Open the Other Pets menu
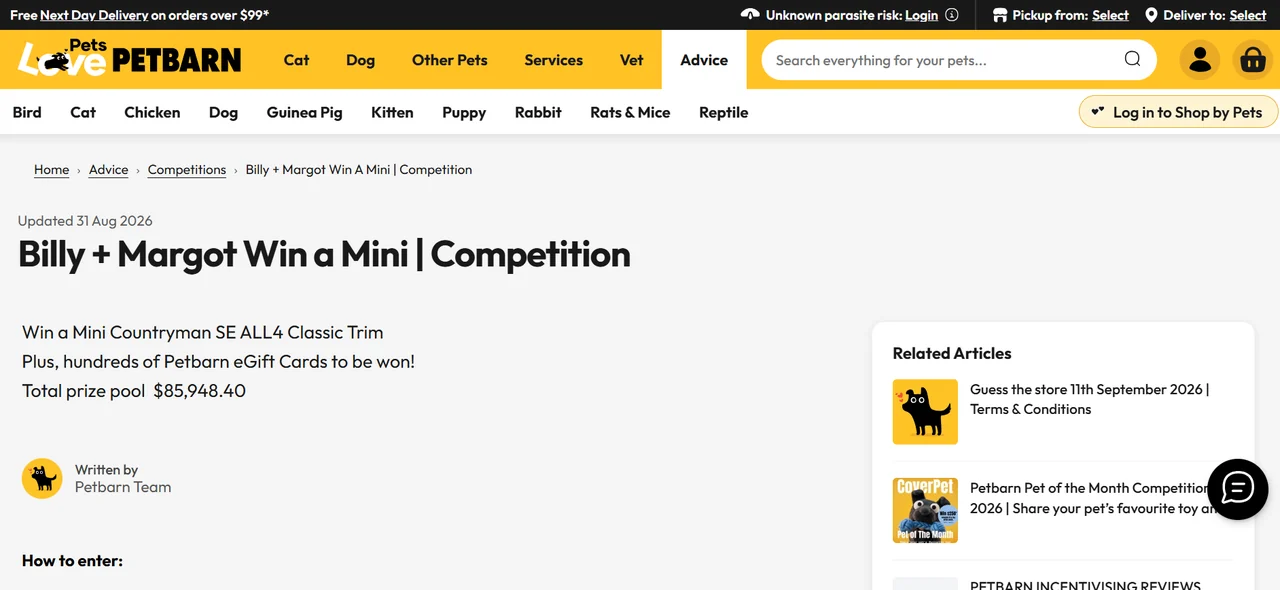Screen dimensions: 1280x590 [450, 60]
